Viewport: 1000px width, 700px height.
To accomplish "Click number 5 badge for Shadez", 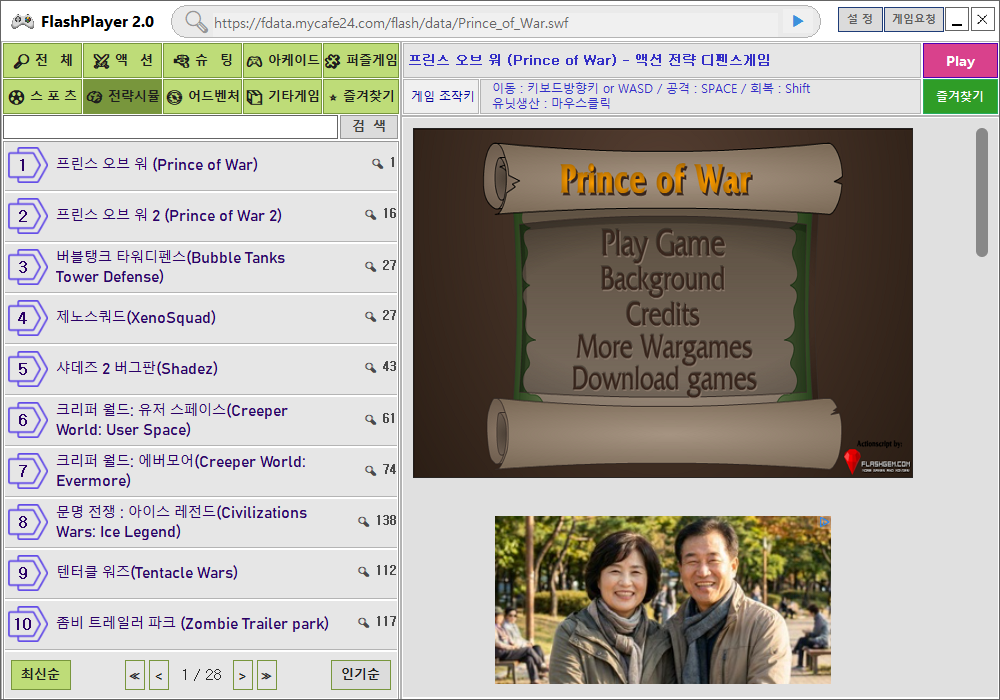I will pos(27,369).
